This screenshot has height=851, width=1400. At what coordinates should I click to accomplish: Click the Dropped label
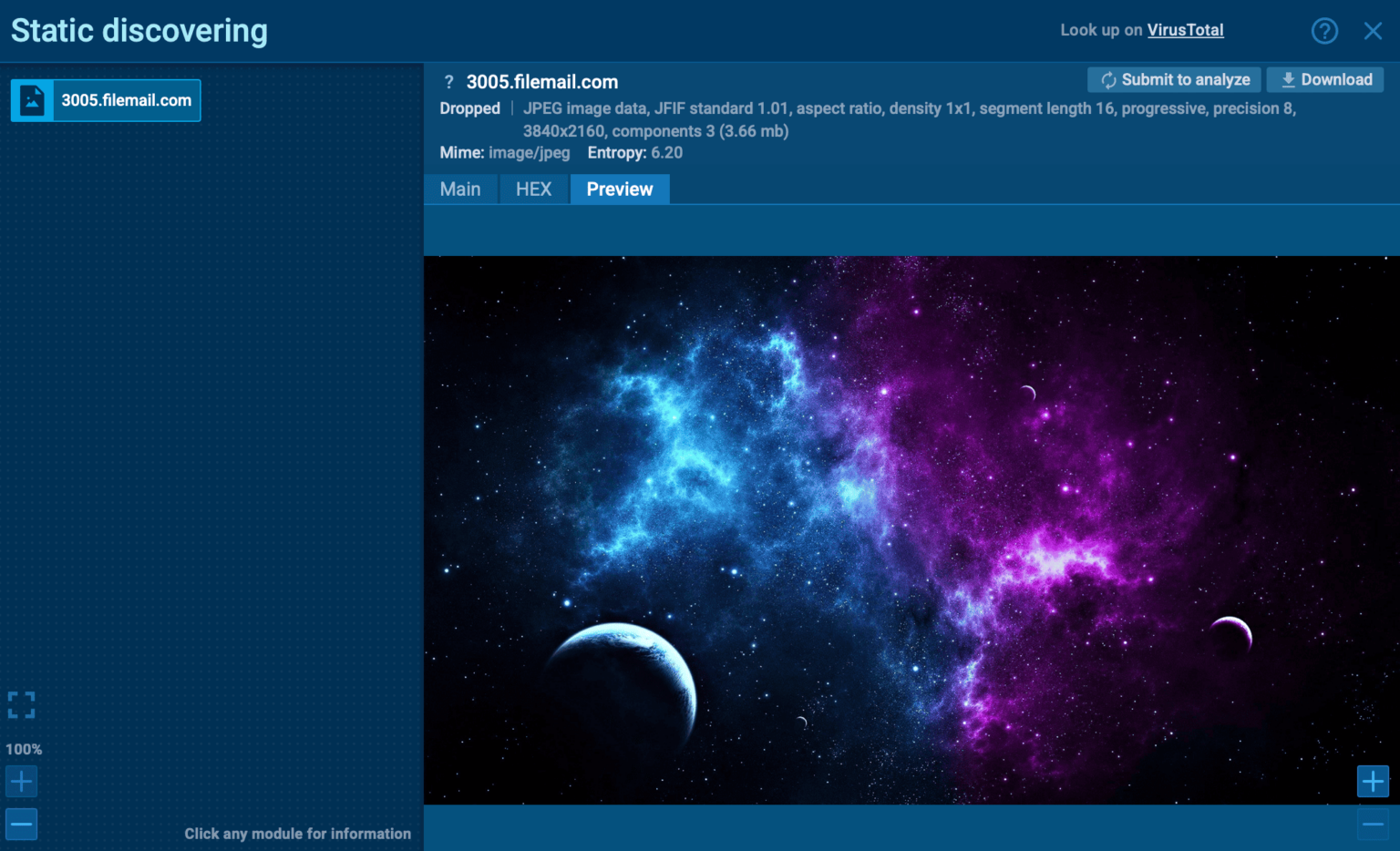[470, 108]
